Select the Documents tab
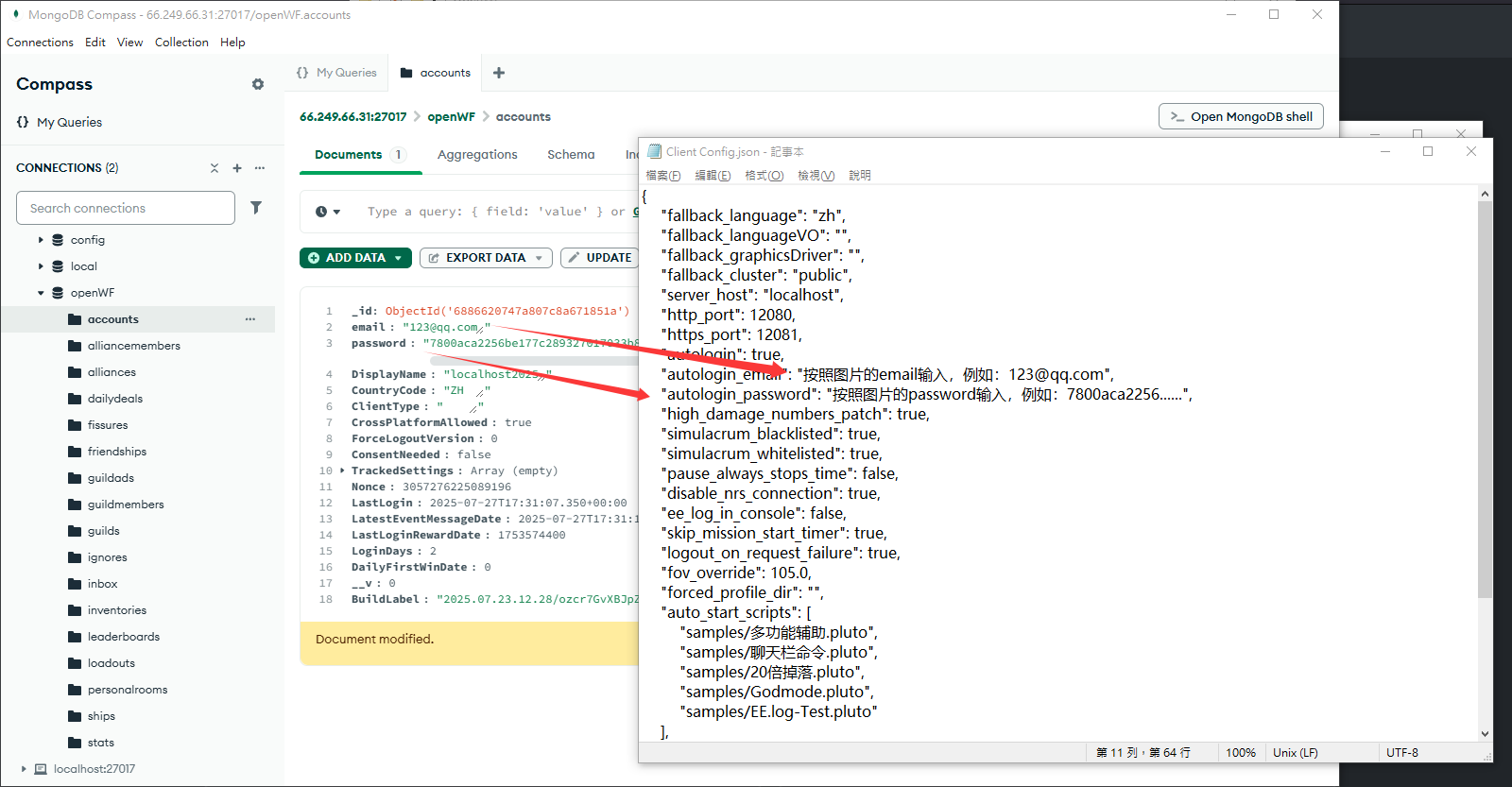Screen dimensions: 1512x787 [x=360, y=155]
